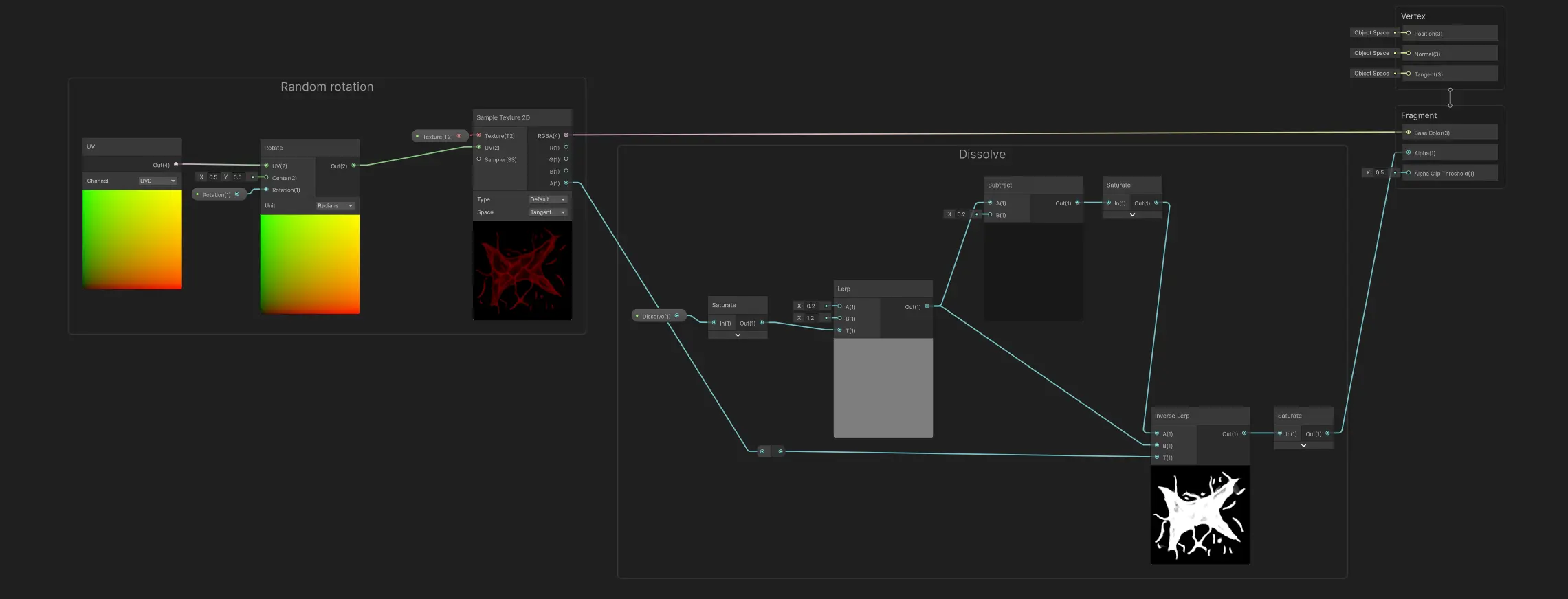Click the Lerp node's Out(1) output port
The height and width of the screenshot is (599, 1568).
click(927, 306)
